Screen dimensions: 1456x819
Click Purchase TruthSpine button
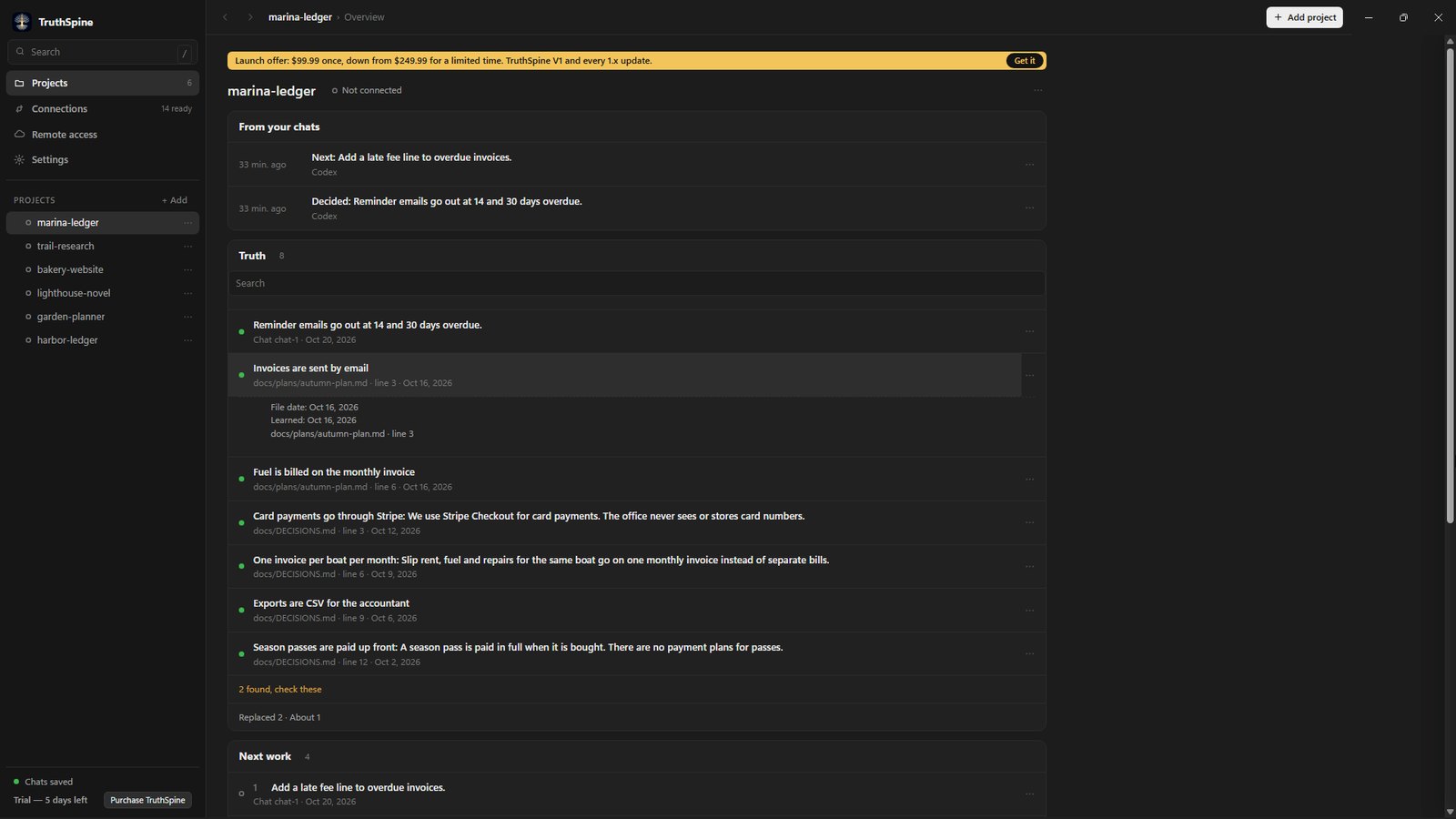point(147,800)
